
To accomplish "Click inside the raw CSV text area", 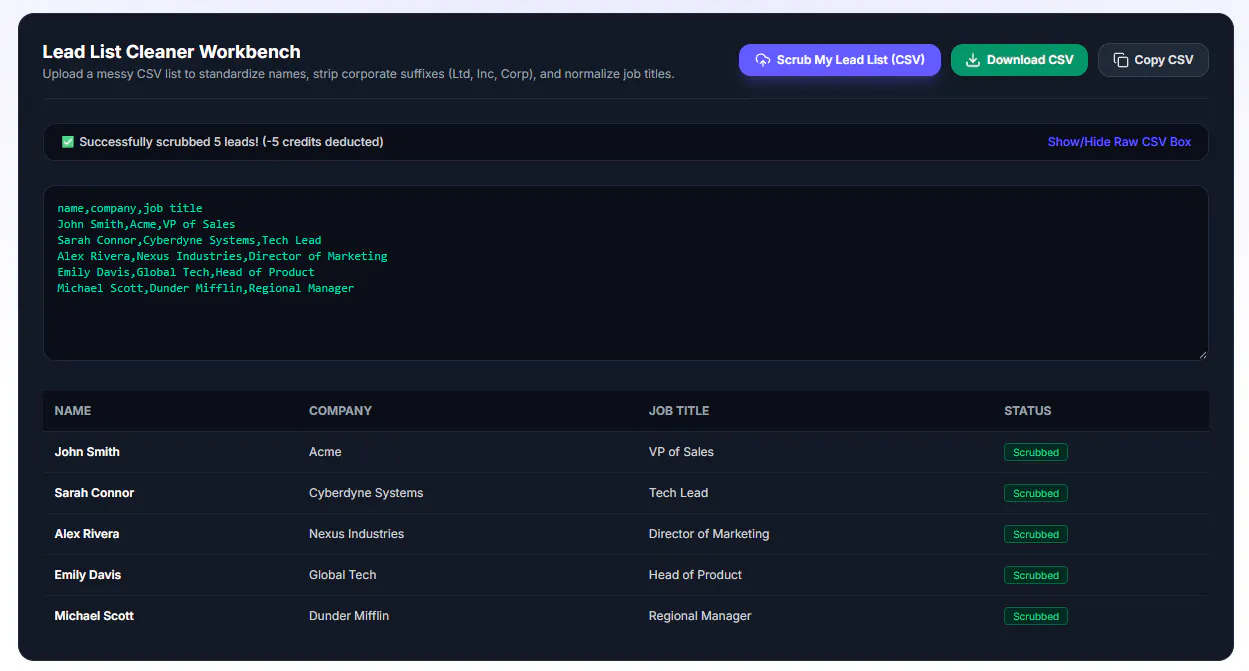I will click(x=625, y=273).
